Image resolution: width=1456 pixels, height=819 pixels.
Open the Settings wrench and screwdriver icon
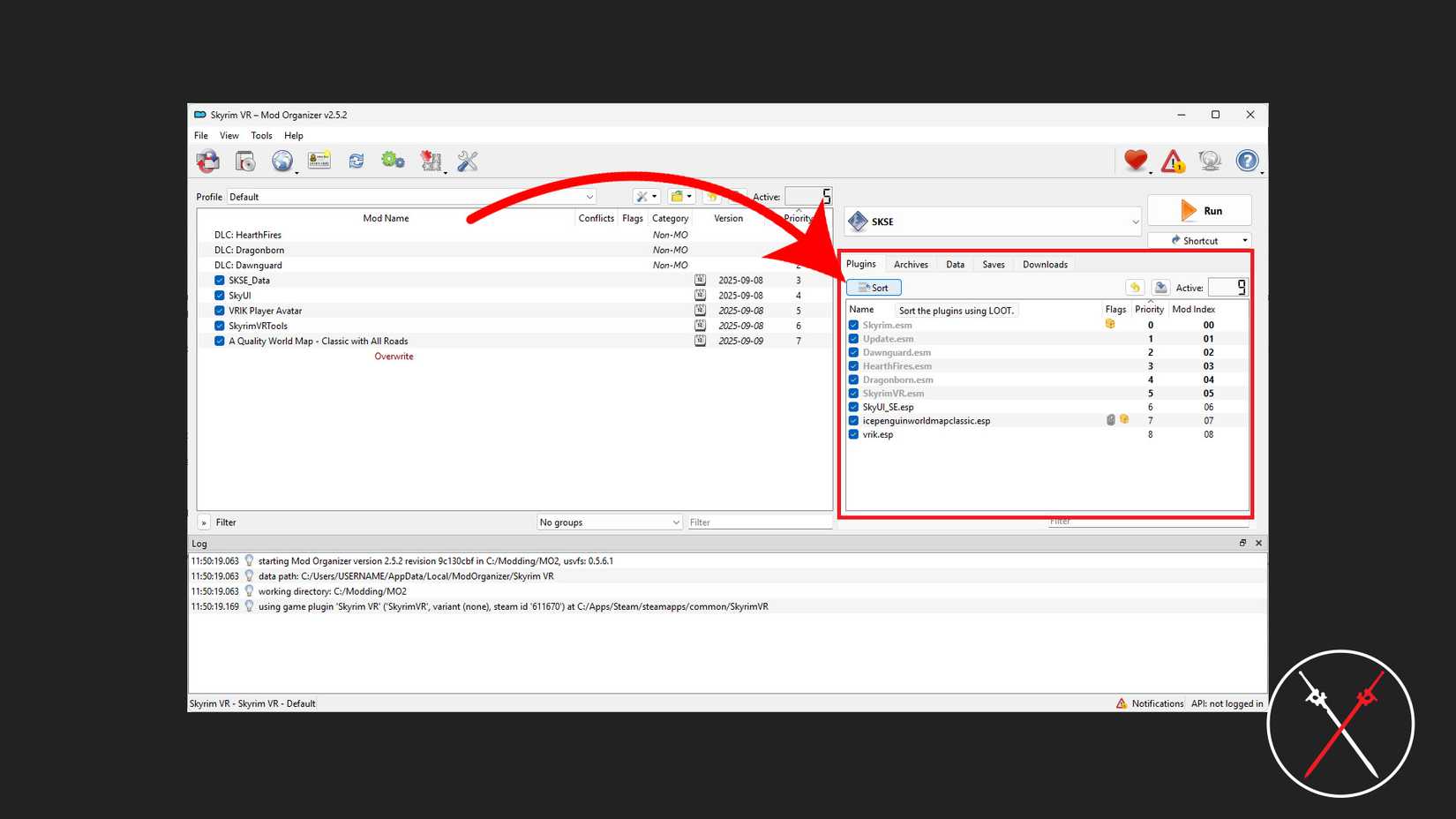[x=468, y=161]
